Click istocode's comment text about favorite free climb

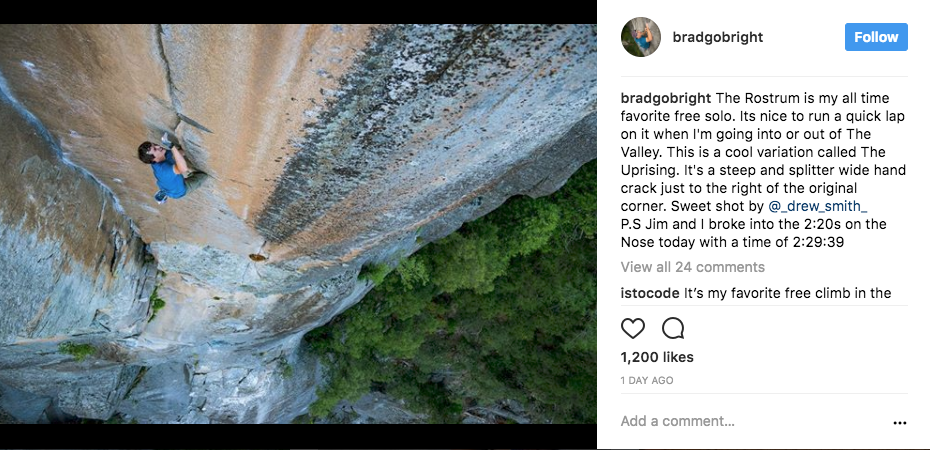tap(787, 293)
